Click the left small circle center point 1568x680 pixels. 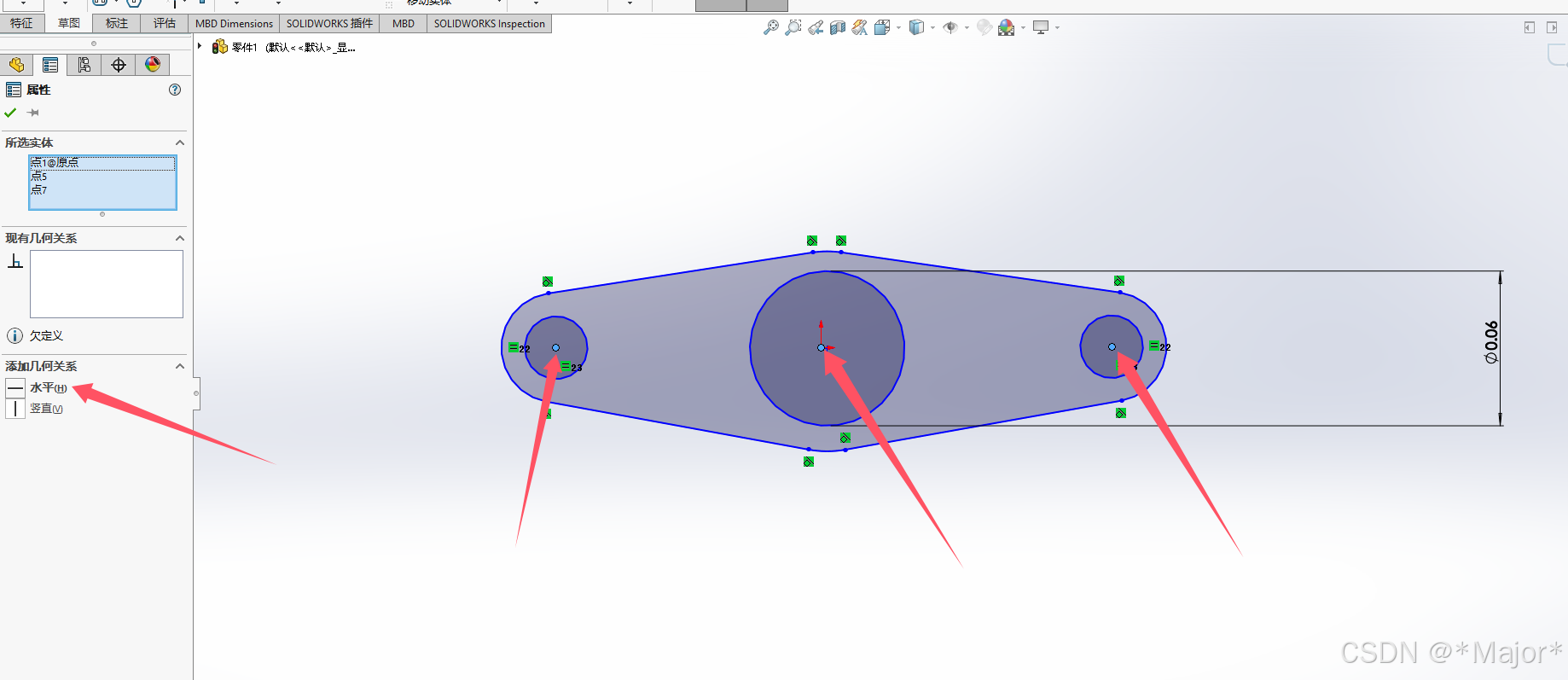pyautogui.click(x=555, y=347)
